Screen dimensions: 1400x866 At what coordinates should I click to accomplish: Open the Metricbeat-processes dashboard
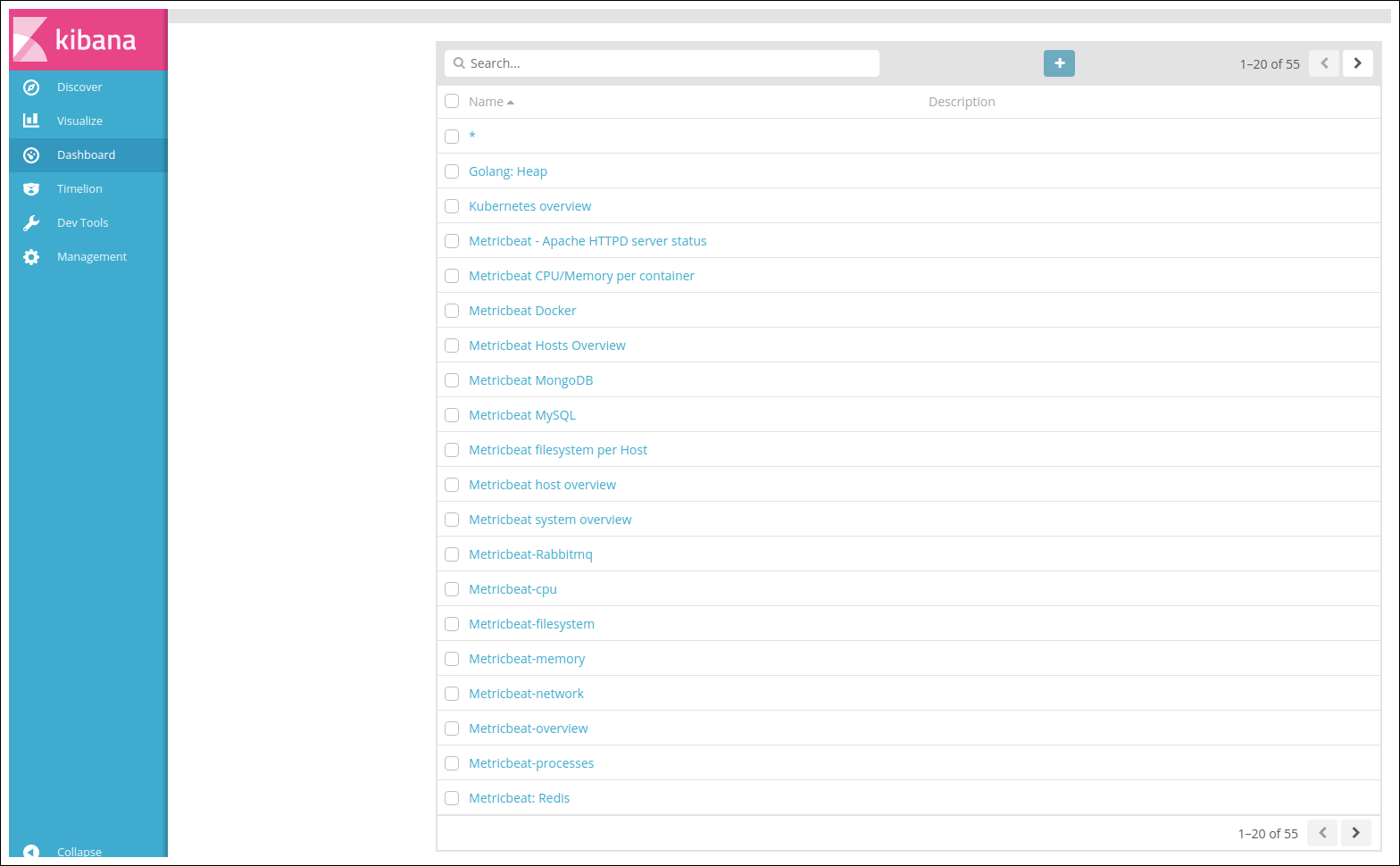point(531,763)
